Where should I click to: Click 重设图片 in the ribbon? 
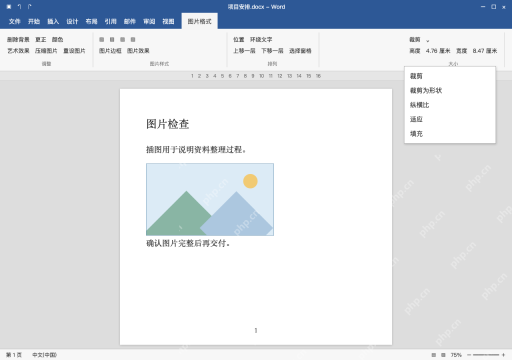coord(74,51)
